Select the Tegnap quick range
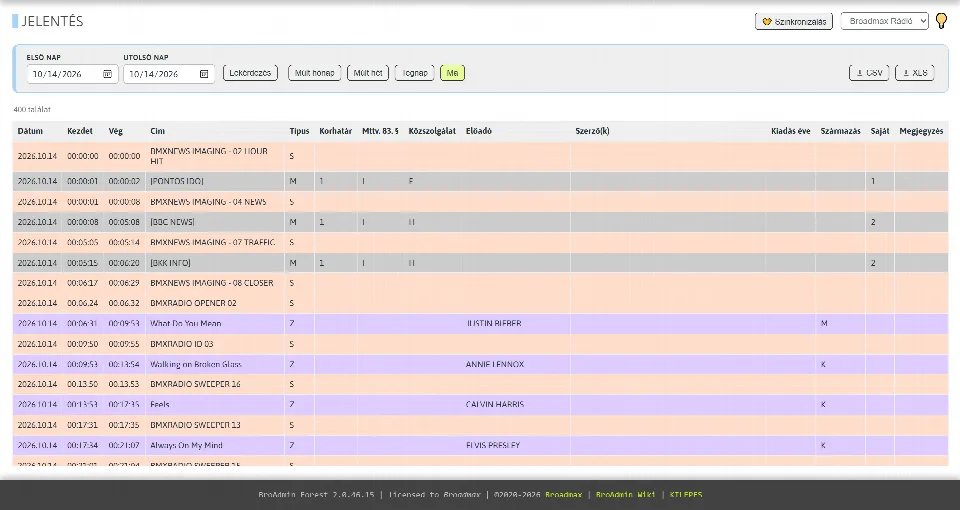The width and height of the screenshot is (960, 510). (414, 73)
